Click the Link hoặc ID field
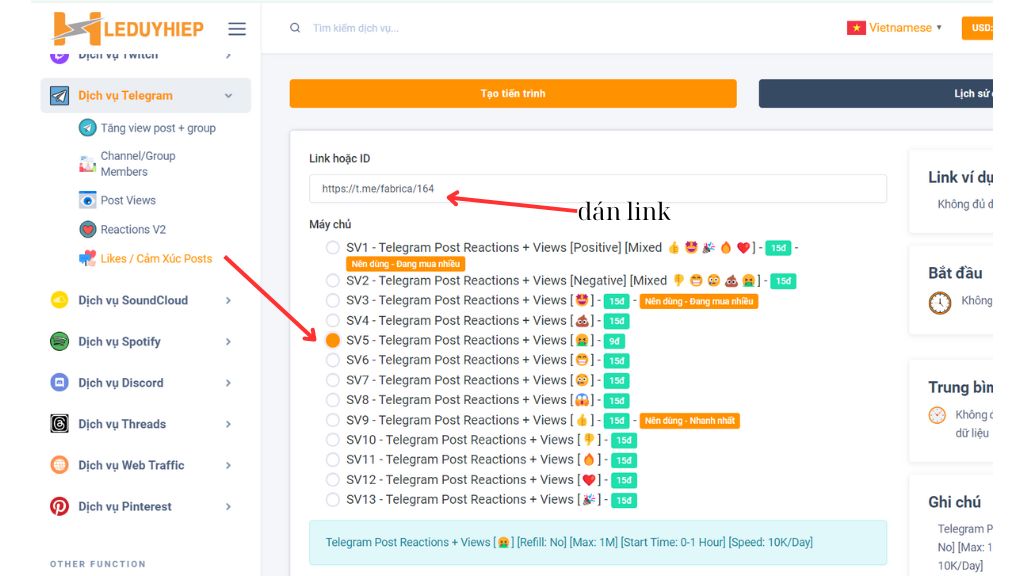Viewport: 1024px width, 576px height. pyautogui.click(x=598, y=189)
